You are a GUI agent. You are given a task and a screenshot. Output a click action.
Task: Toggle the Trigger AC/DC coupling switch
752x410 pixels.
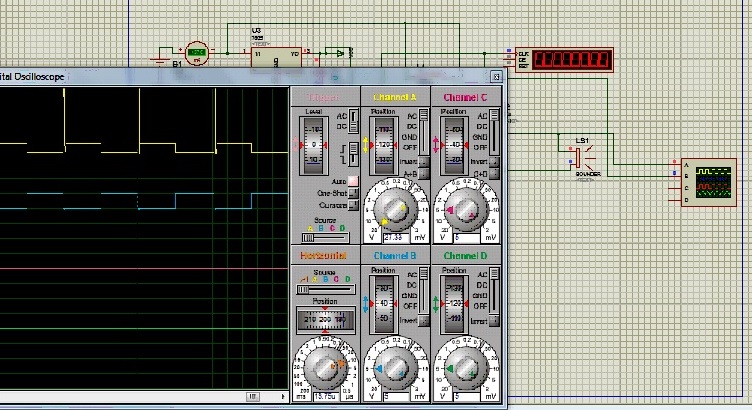(354, 121)
